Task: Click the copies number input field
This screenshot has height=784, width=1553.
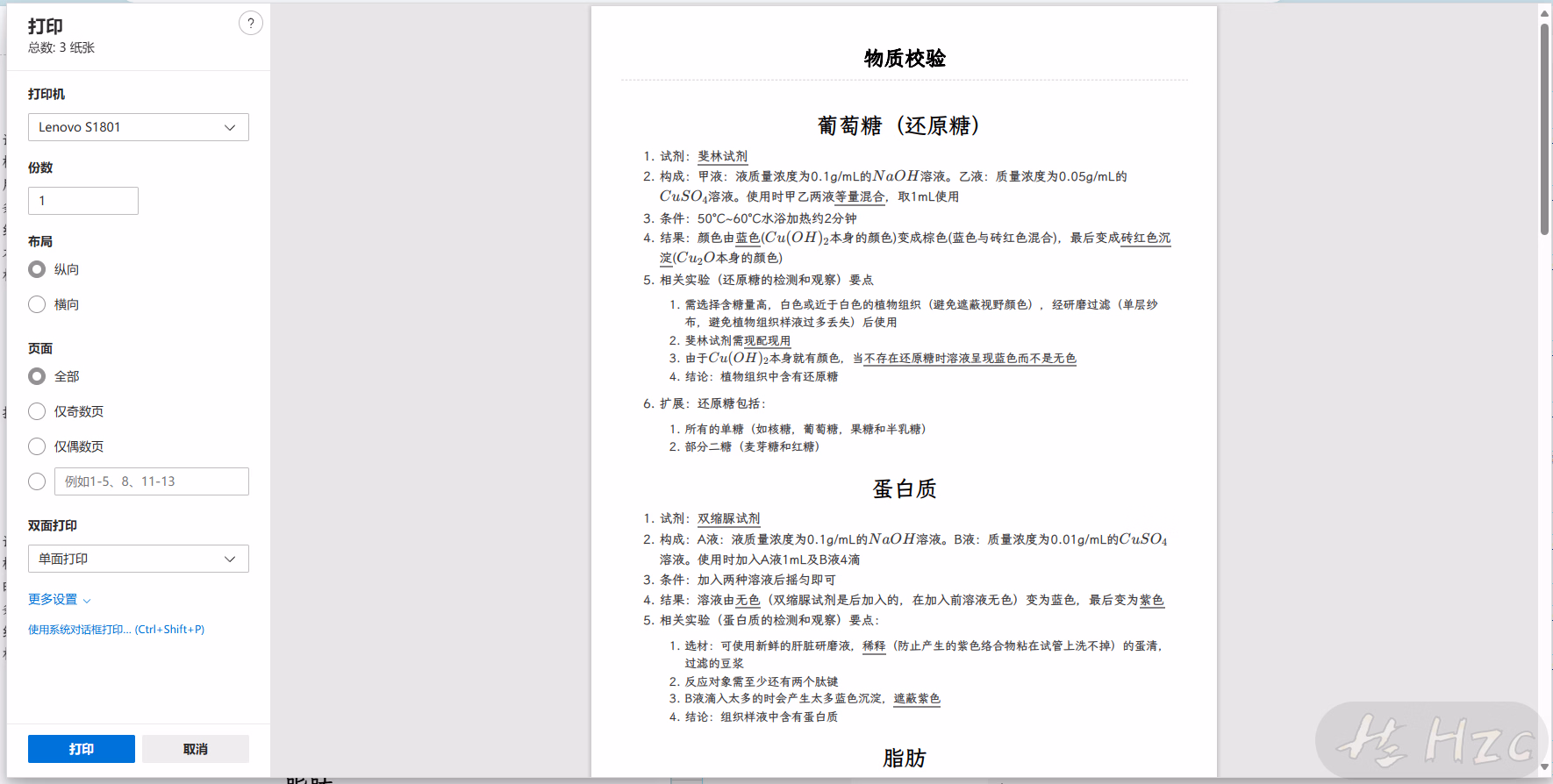Action: pyautogui.click(x=83, y=201)
